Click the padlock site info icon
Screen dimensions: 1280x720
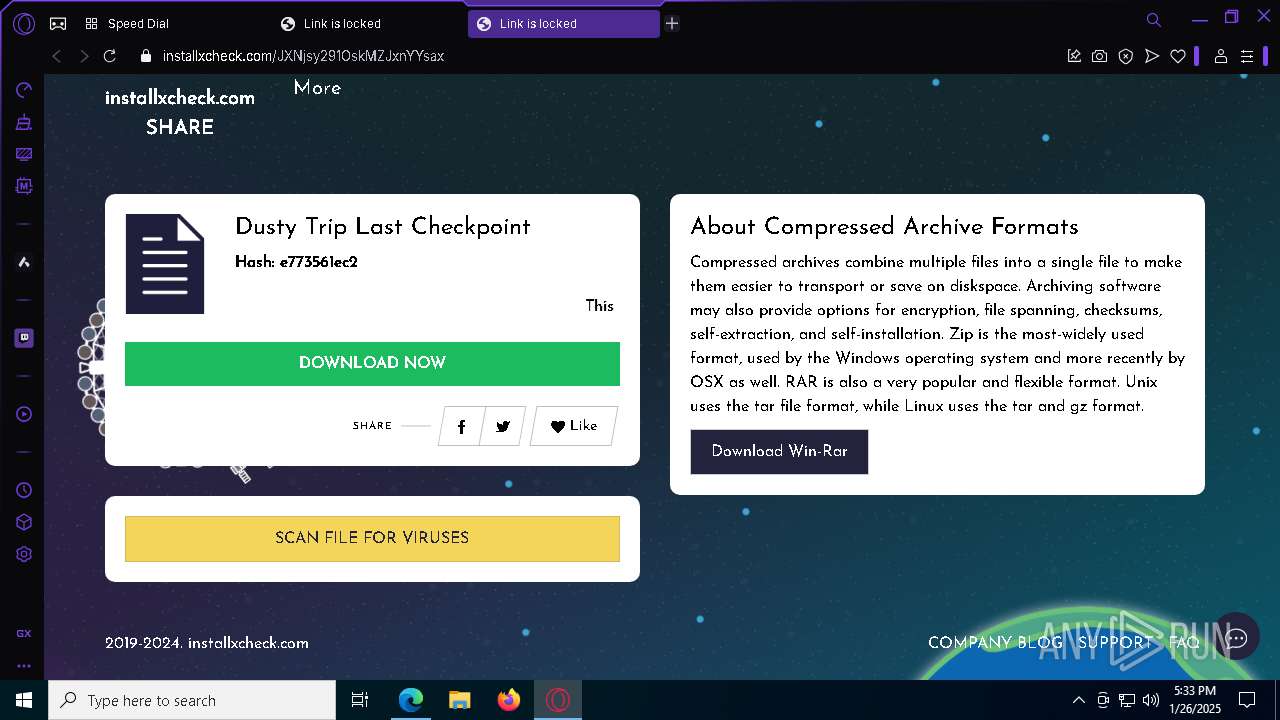(146, 57)
